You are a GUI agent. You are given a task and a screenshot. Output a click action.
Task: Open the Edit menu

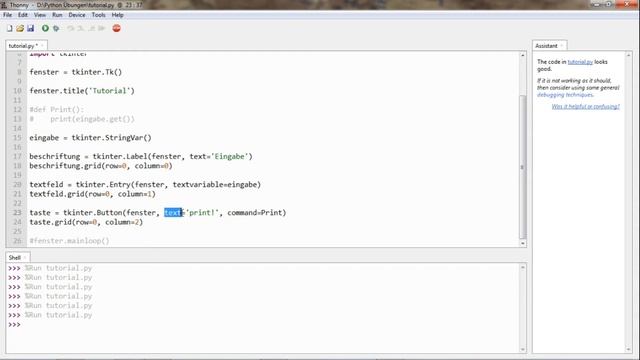tap(22, 15)
